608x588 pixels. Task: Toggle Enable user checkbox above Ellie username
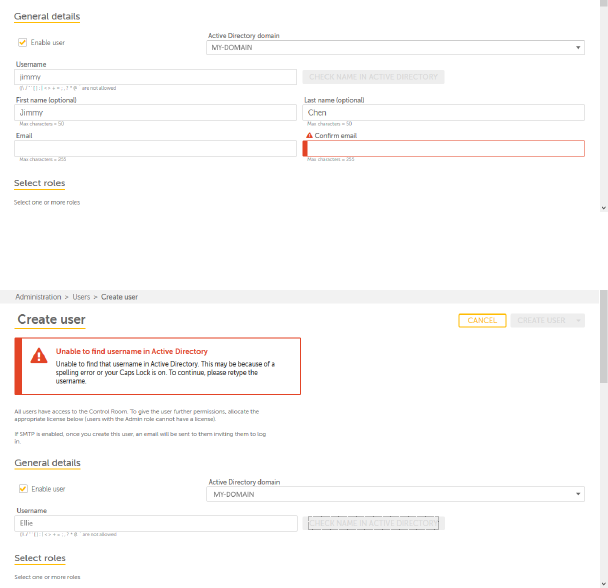(23, 489)
